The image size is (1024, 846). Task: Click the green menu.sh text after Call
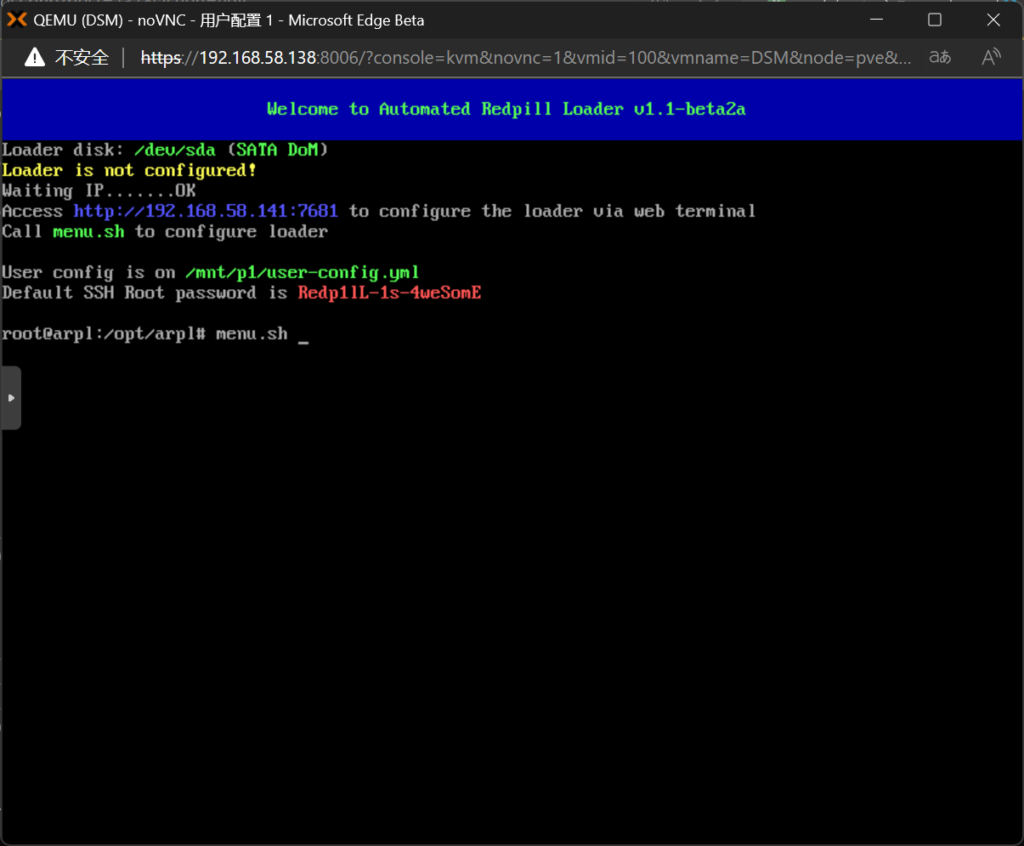(88, 231)
